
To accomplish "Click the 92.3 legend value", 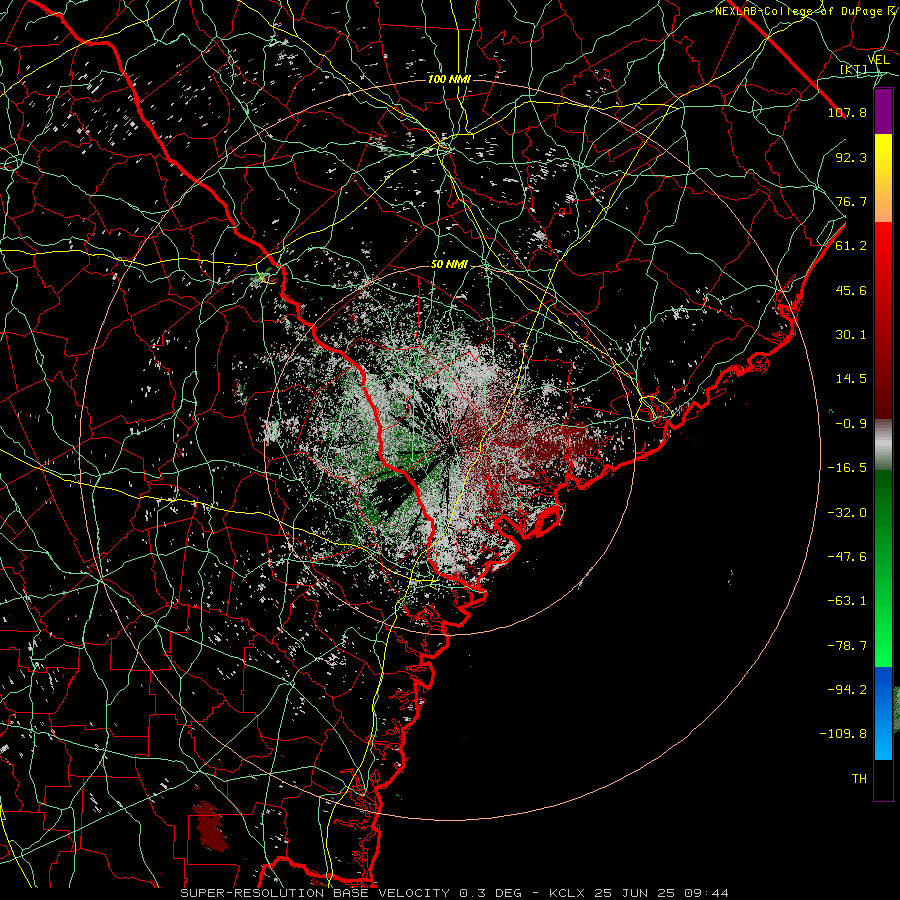I will (x=851, y=157).
